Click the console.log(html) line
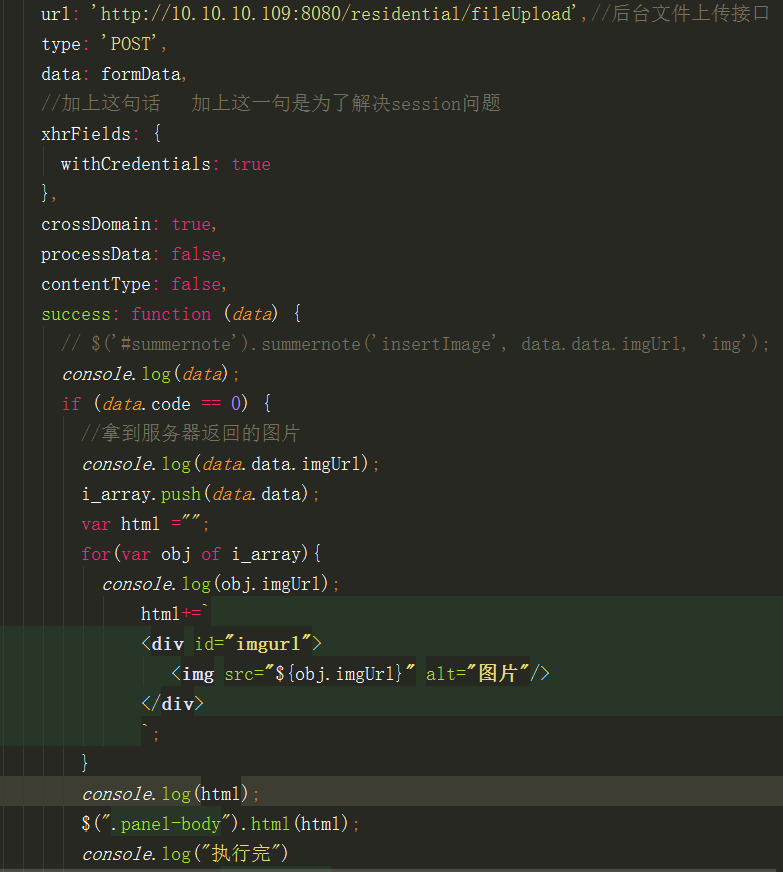 [170, 794]
